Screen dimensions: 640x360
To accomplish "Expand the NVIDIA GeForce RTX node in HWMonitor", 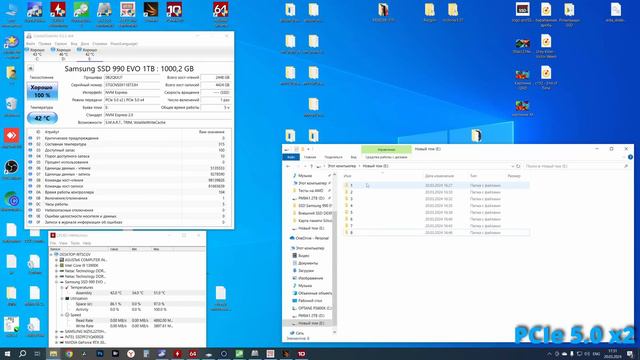I will pos(57,343).
